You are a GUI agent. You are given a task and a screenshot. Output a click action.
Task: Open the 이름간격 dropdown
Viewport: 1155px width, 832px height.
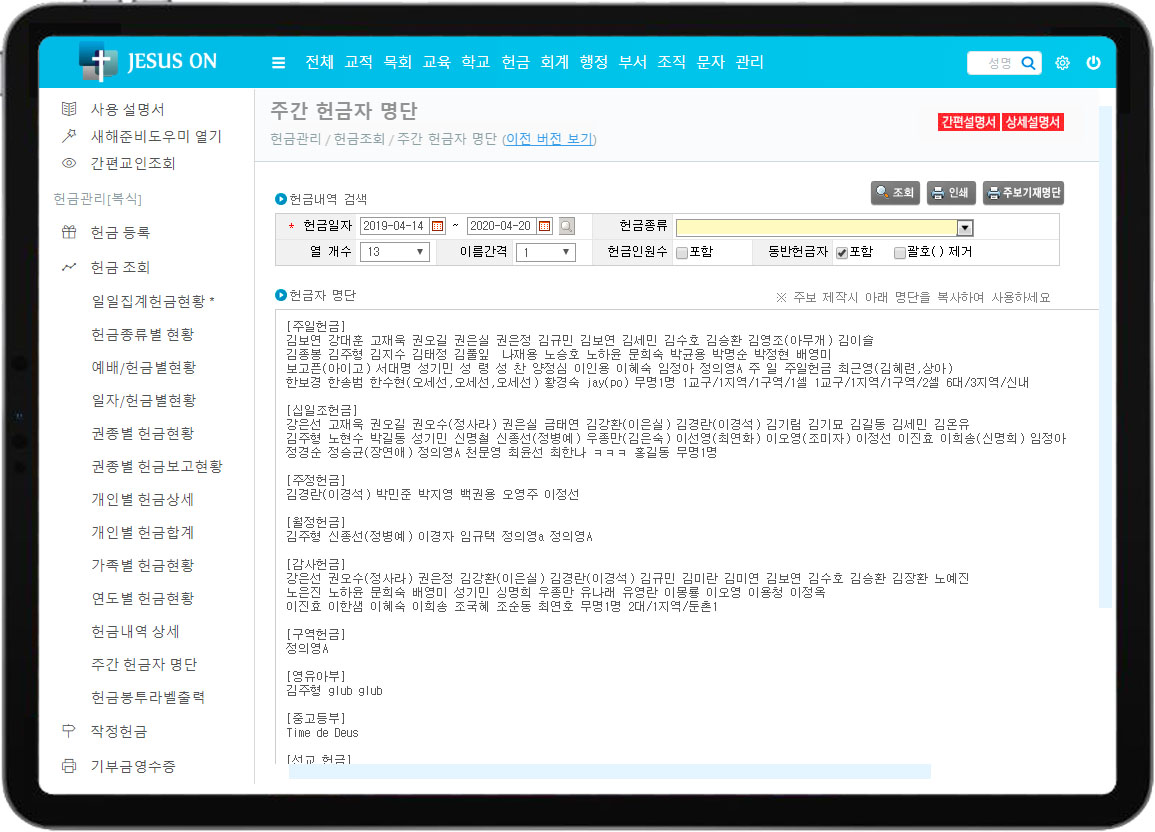pyautogui.click(x=545, y=252)
